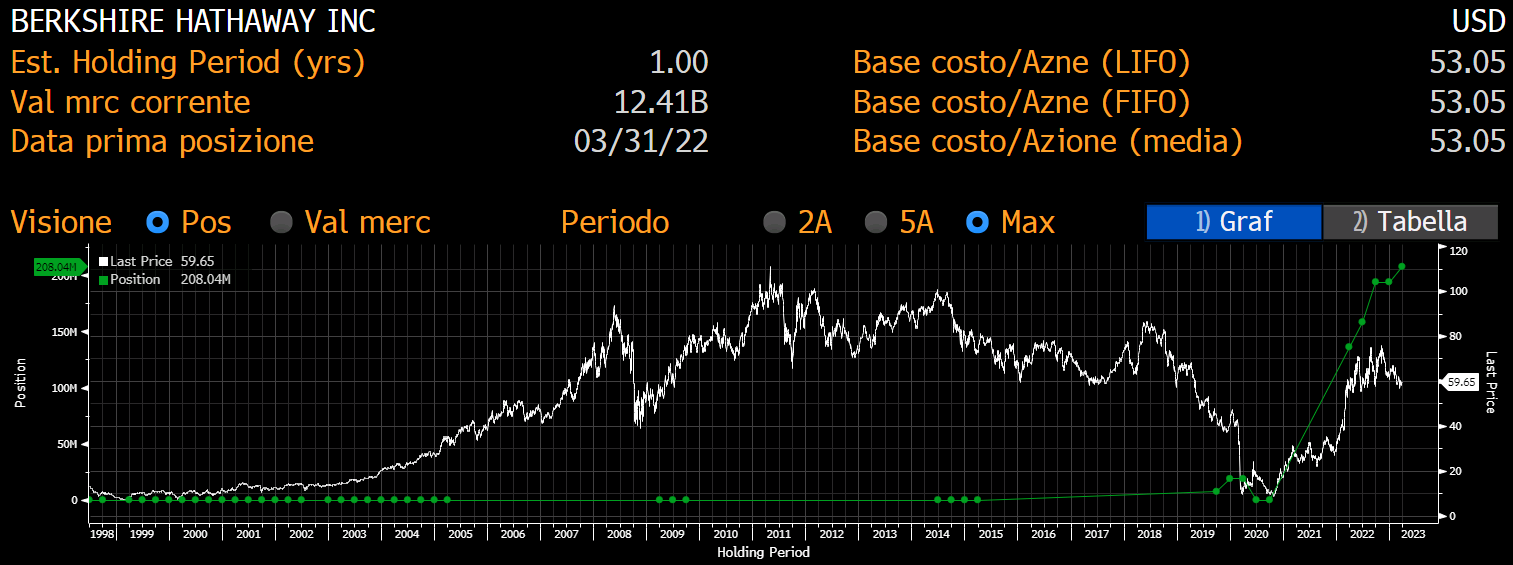This screenshot has height=565, width=1513.
Task: Click the green 208.04M position flag
Action: (x=60, y=267)
